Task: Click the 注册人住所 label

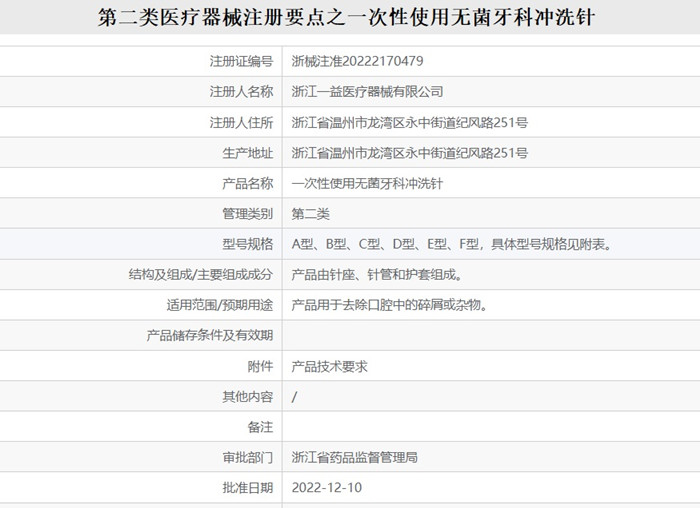Action: [x=242, y=122]
